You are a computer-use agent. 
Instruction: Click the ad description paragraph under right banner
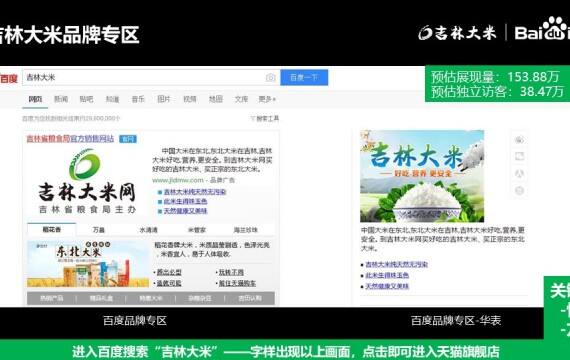[442, 239]
